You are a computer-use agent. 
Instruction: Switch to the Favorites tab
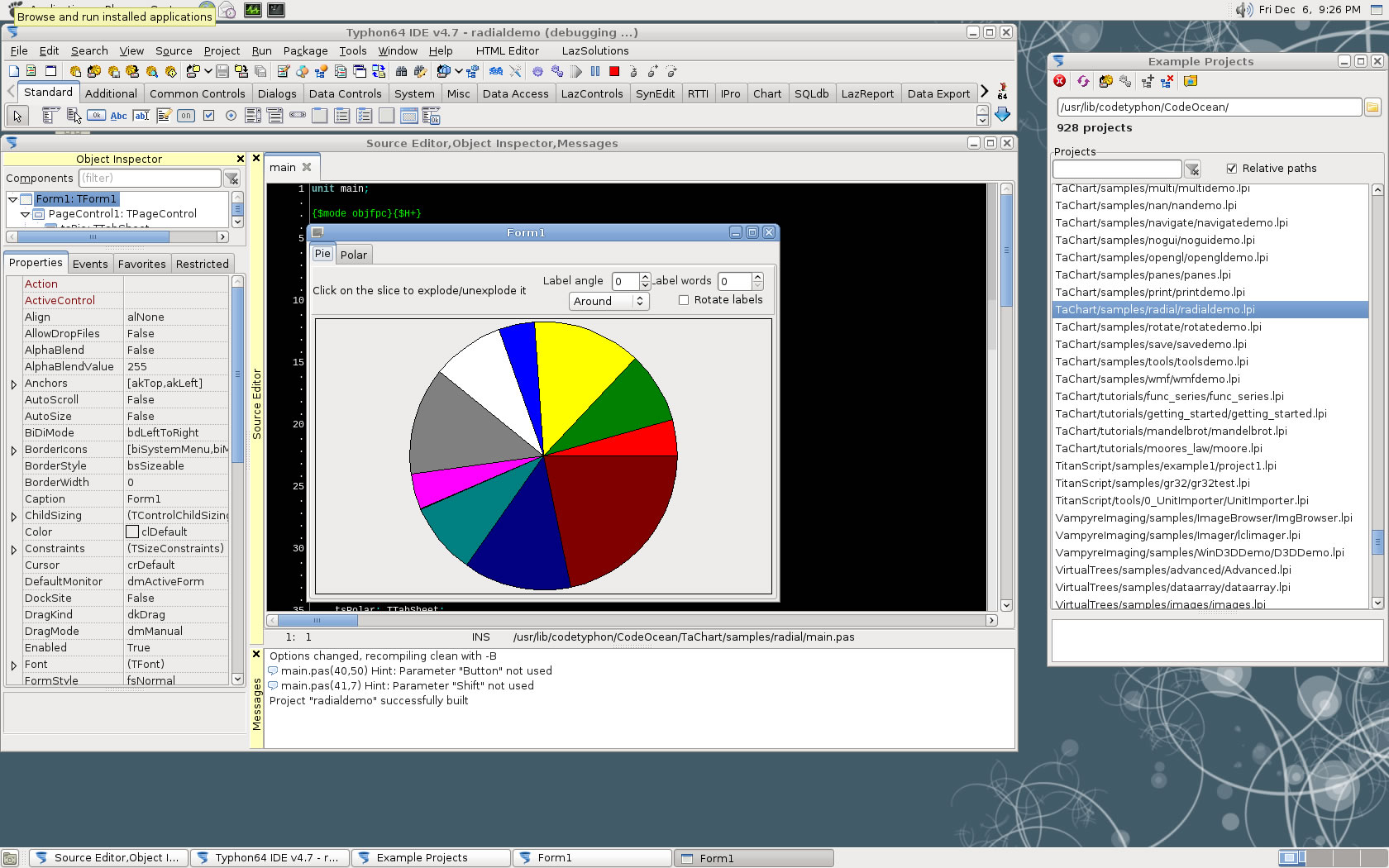(x=141, y=264)
